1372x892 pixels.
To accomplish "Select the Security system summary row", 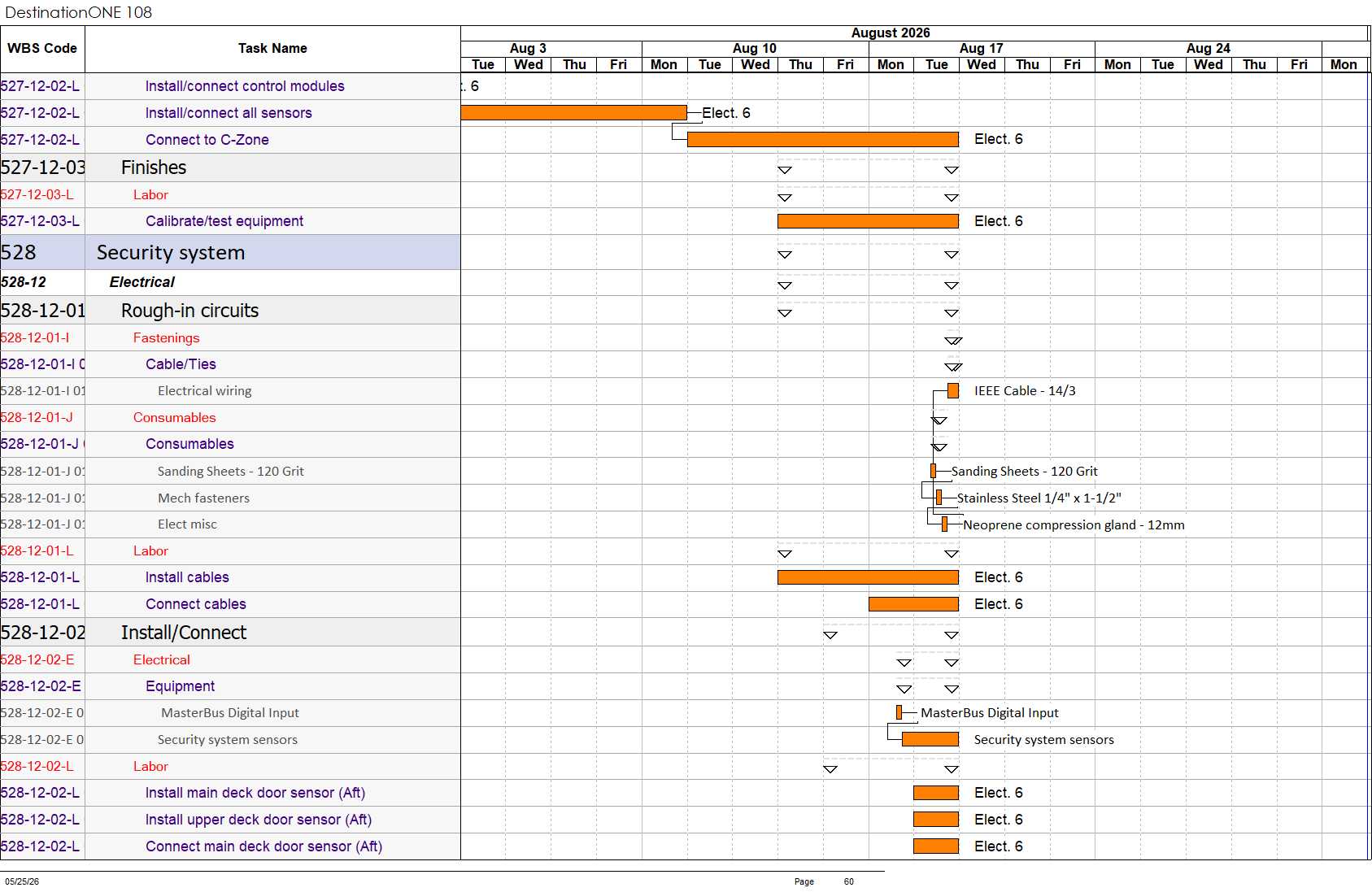I will point(230,253).
